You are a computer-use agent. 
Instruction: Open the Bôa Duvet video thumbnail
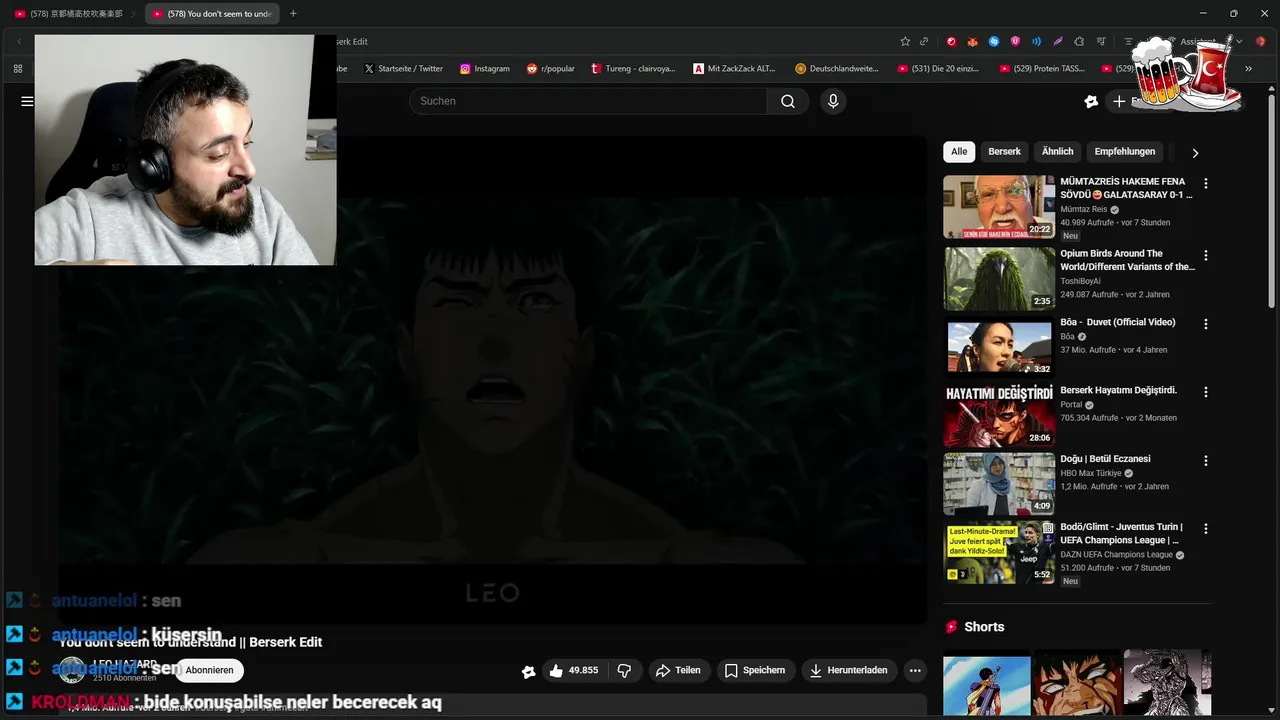click(999, 347)
